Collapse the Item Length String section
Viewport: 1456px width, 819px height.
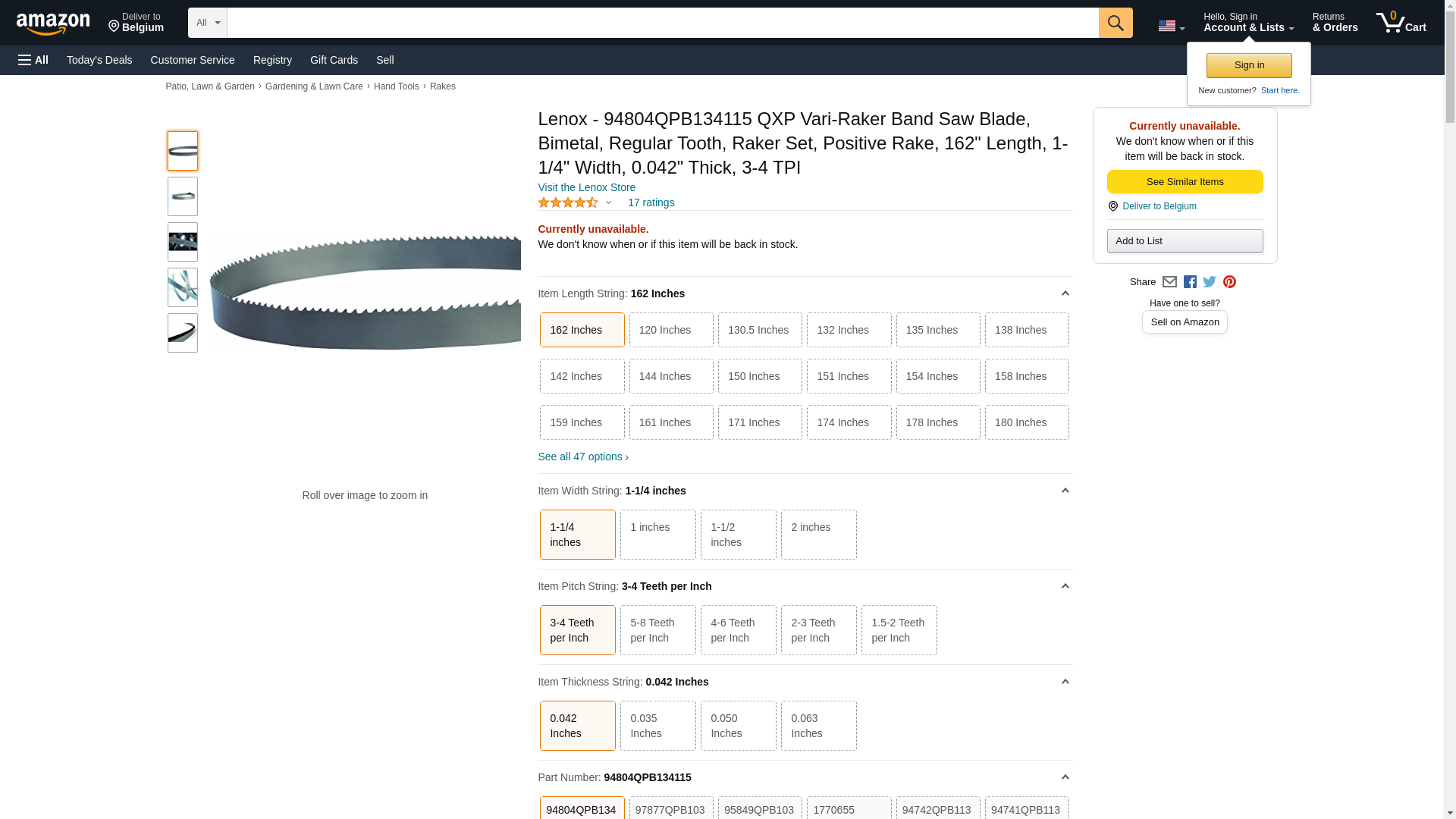[1065, 293]
